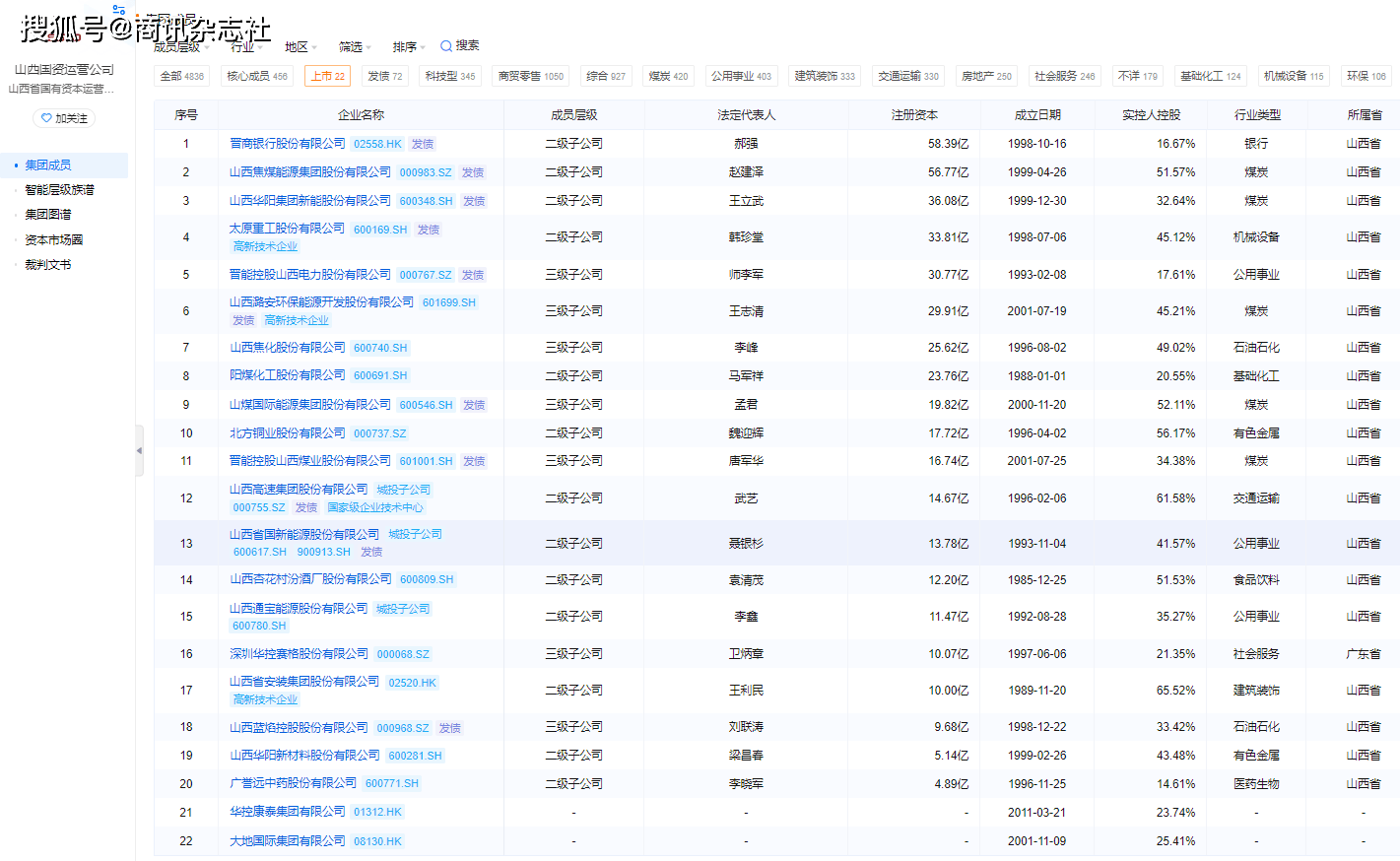This screenshot has height=861, width=1400.
Task: Filter by 交通运输 330 tag
Action: tap(908, 76)
